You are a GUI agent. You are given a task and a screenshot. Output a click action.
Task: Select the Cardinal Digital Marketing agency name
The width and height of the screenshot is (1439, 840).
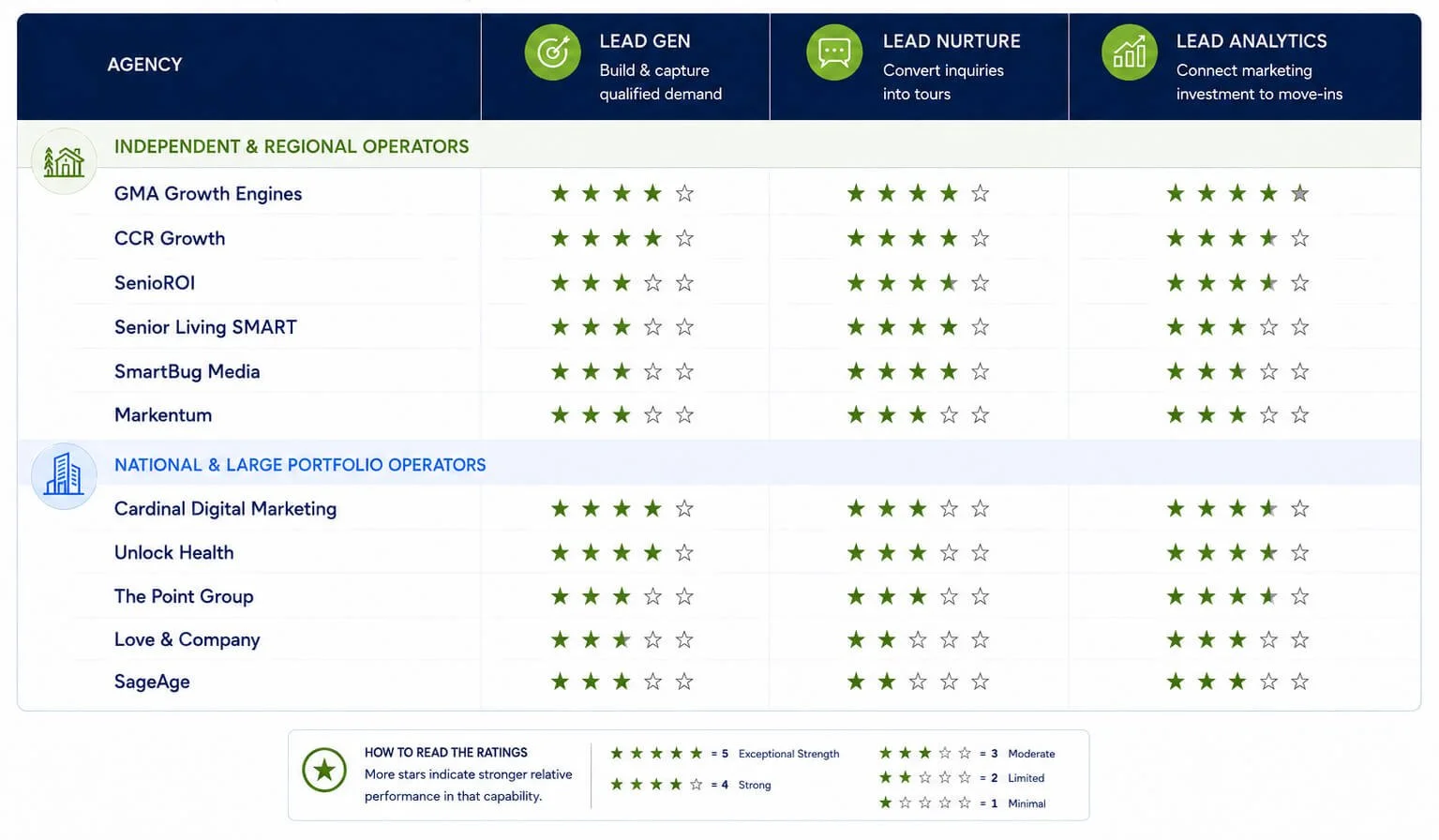[225, 508]
